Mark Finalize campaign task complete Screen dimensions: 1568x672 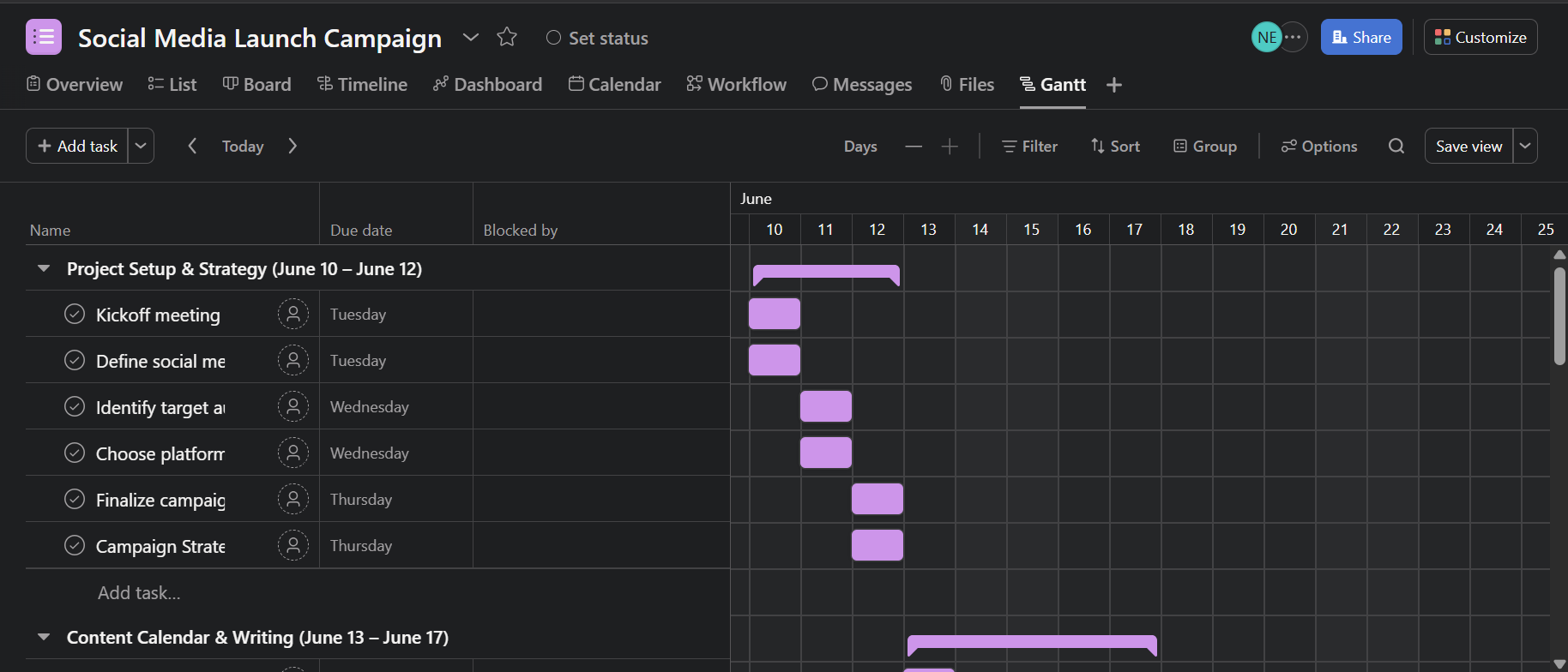[x=75, y=499]
